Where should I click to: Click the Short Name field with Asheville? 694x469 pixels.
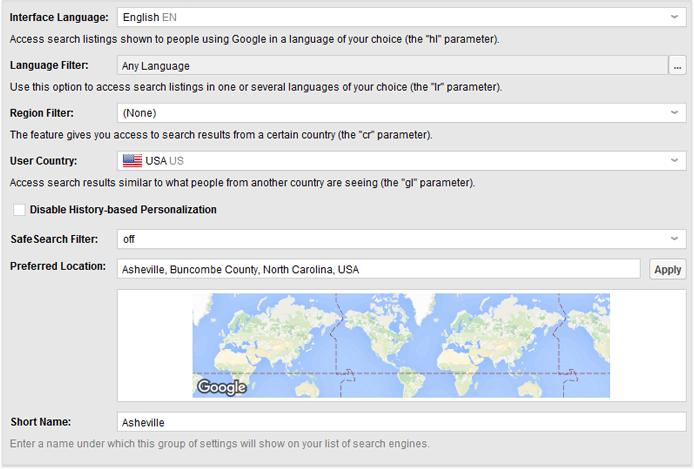click(401, 422)
